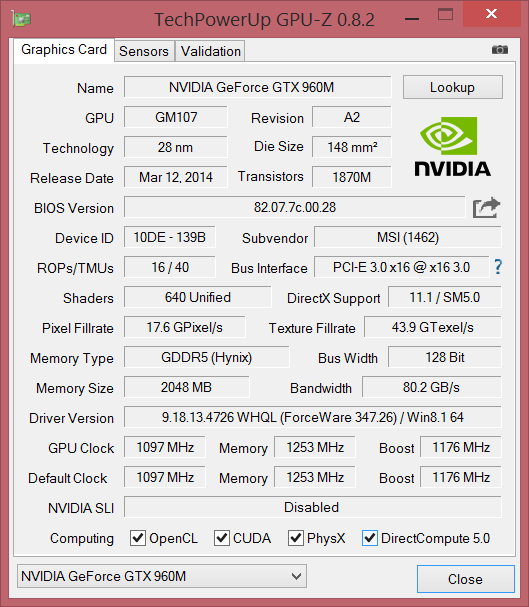
Task: Toggle the PhysX checkbox
Action: pyautogui.click(x=296, y=538)
